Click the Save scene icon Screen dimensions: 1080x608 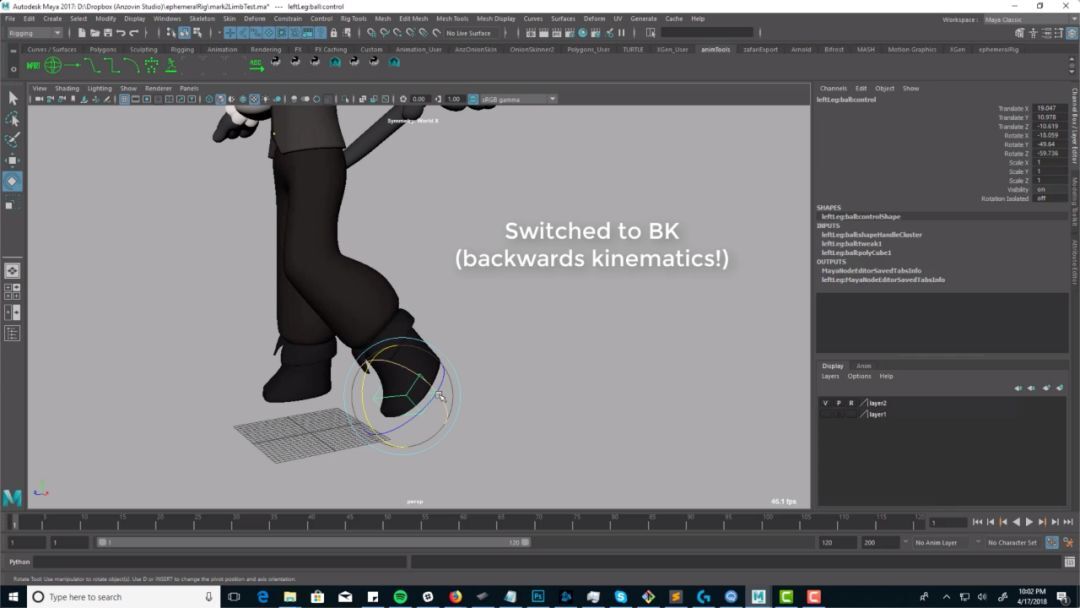(106, 33)
